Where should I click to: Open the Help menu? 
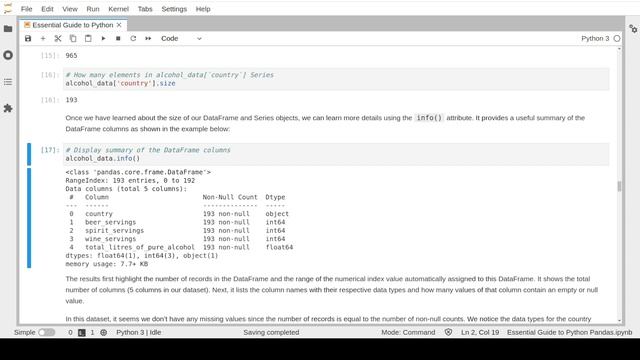pos(203,9)
